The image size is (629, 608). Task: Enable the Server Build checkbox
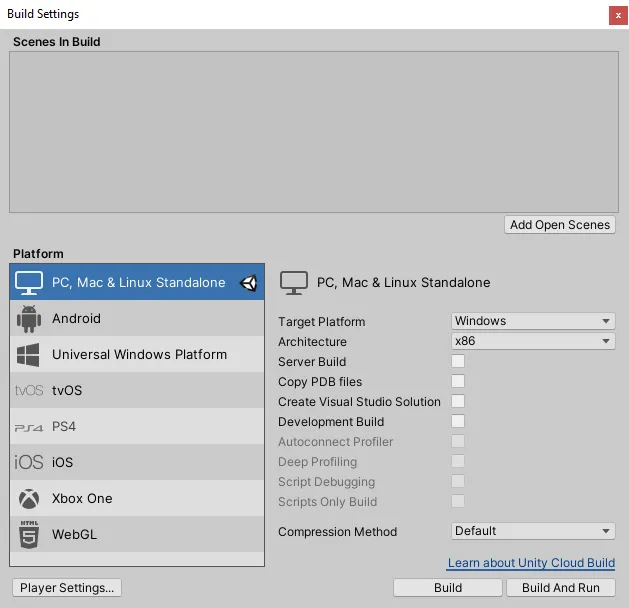pyautogui.click(x=458, y=361)
